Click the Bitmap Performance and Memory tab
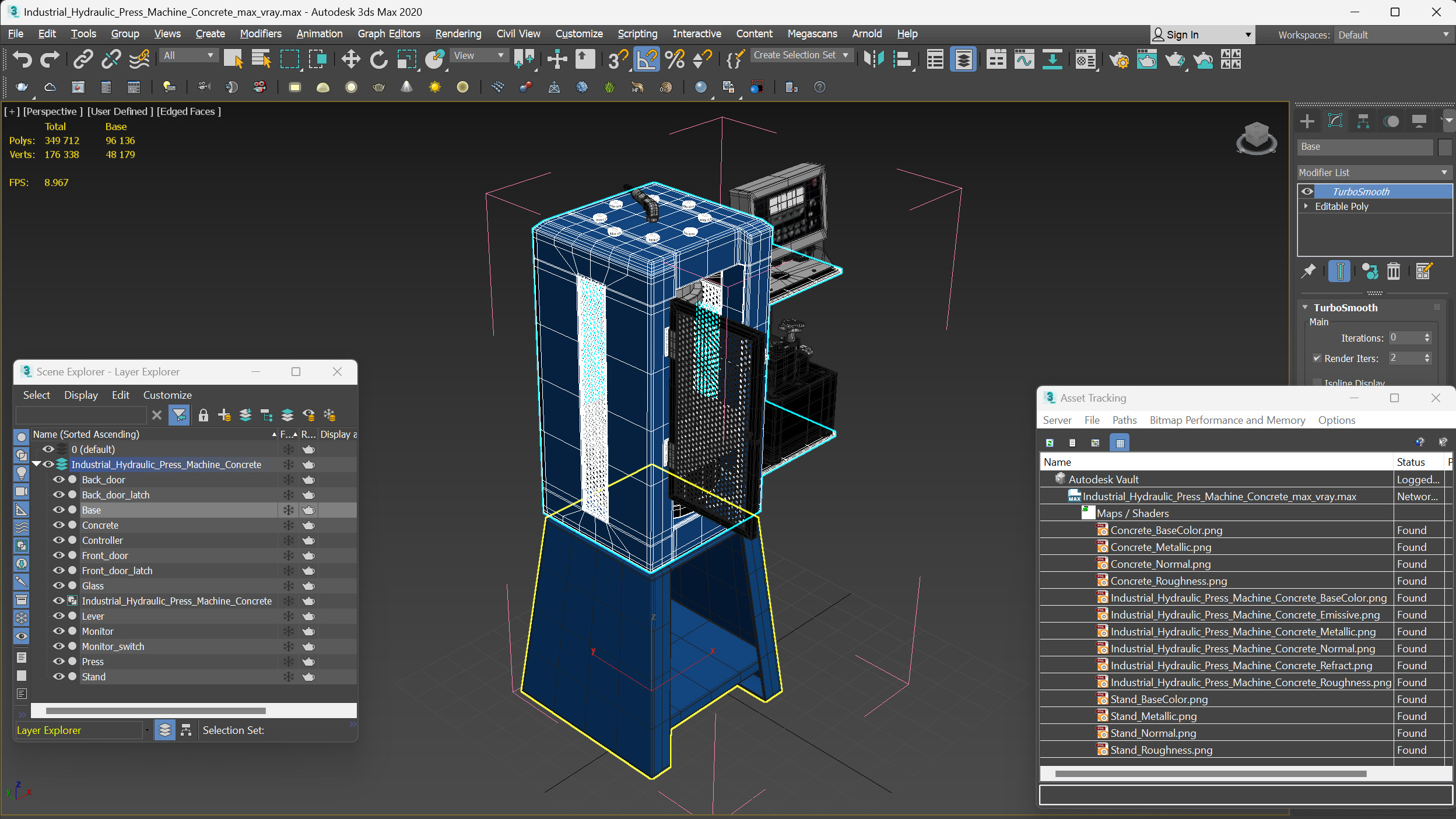The width and height of the screenshot is (1456, 819). coord(1229,419)
